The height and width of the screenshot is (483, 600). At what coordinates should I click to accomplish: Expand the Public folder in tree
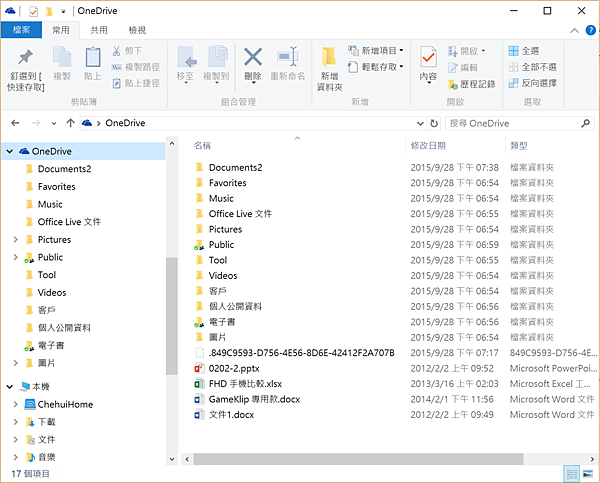coord(16,257)
